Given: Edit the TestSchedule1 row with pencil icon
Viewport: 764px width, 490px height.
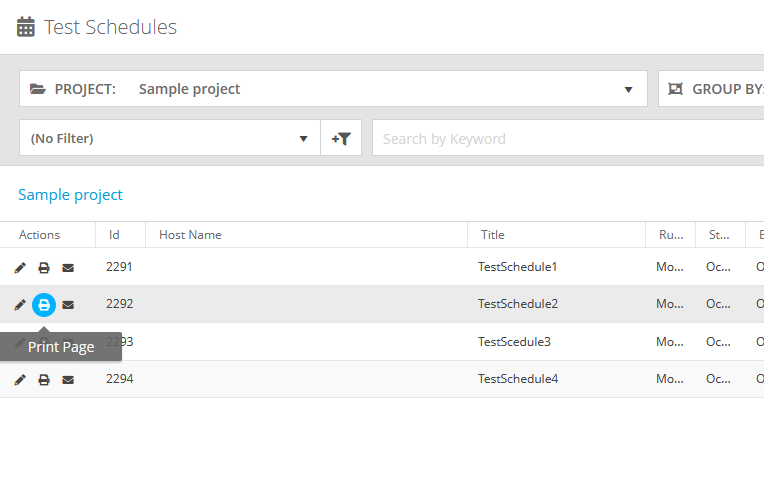Looking at the screenshot, I should (x=20, y=268).
